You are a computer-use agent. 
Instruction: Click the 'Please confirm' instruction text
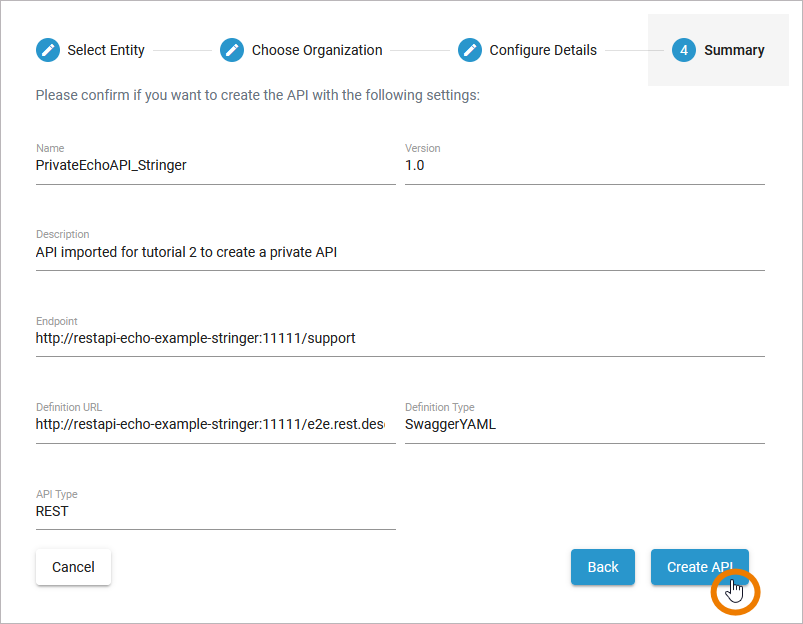[258, 96]
